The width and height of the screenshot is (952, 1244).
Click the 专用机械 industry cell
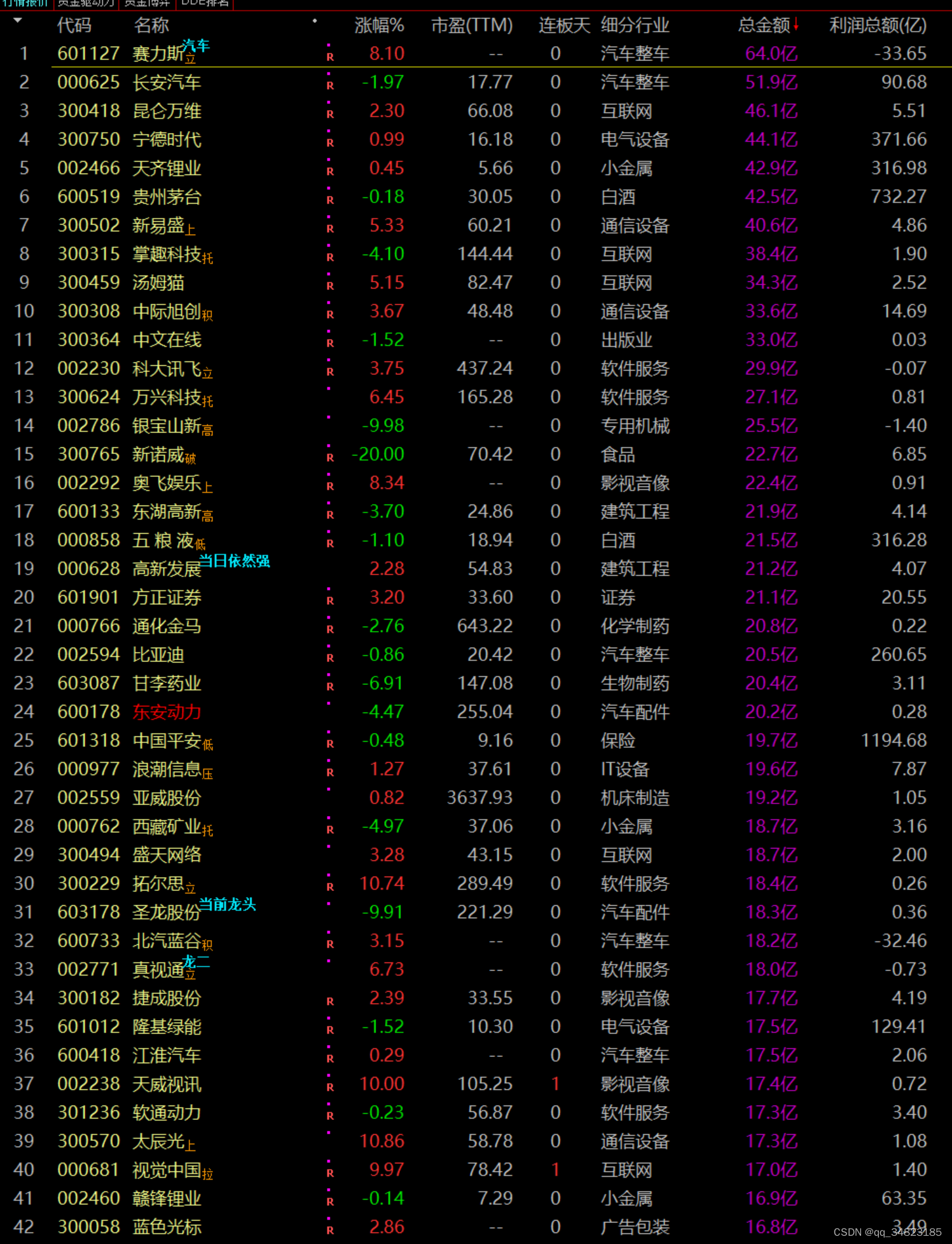[x=635, y=425]
